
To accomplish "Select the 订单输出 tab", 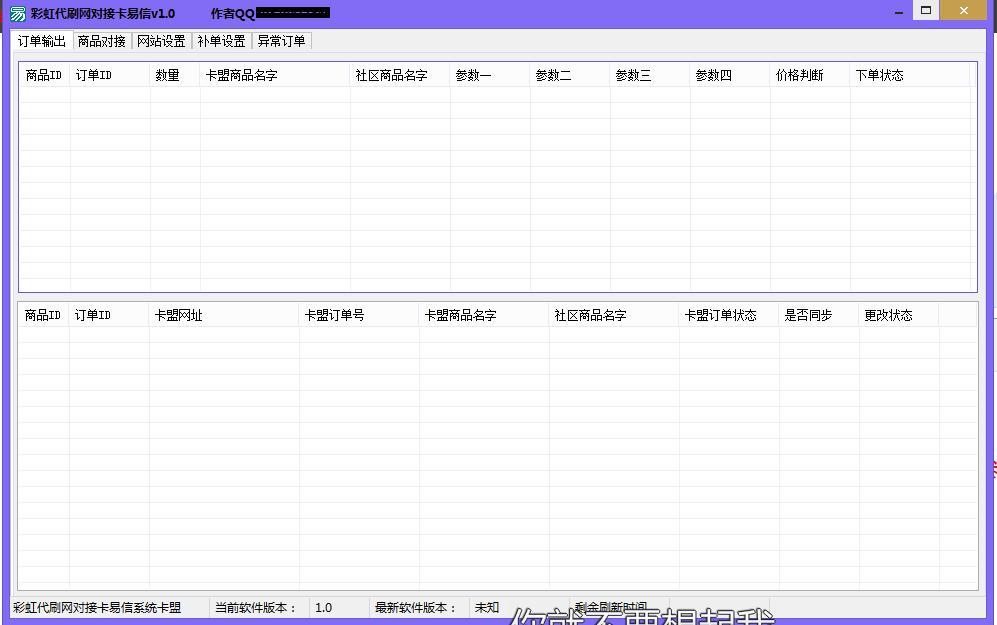I will 42,41.
